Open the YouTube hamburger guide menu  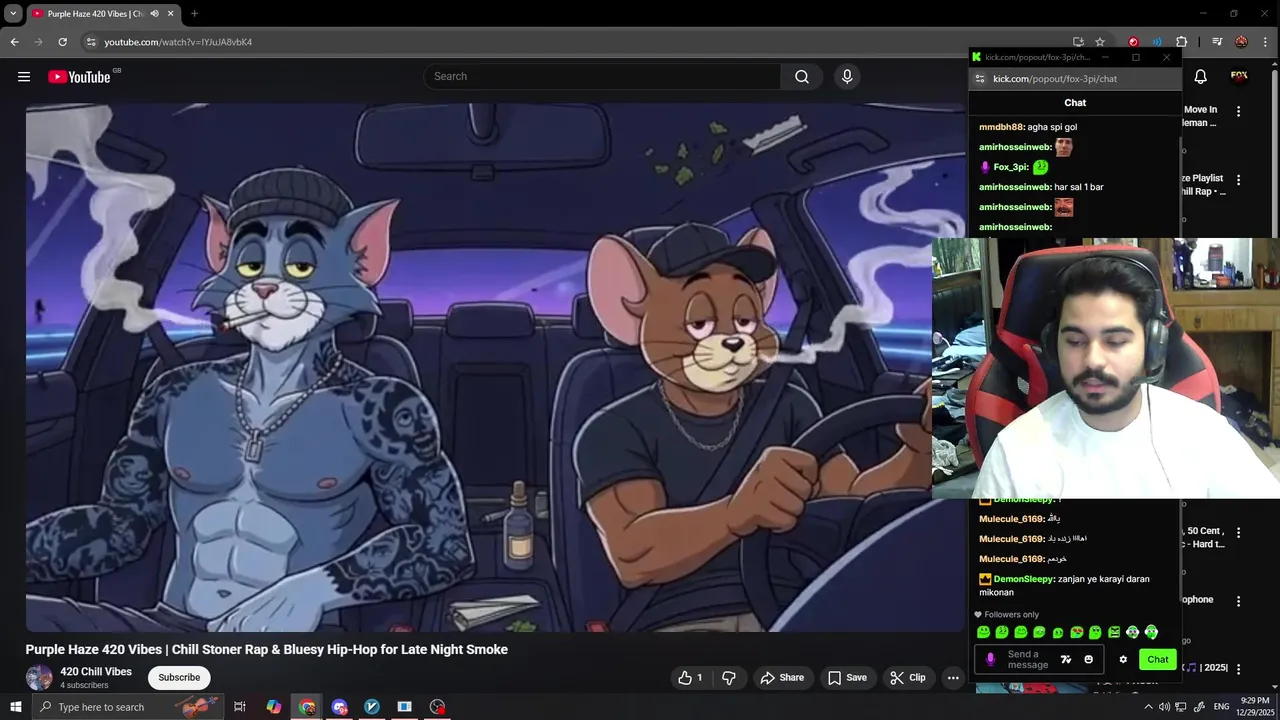(x=24, y=77)
